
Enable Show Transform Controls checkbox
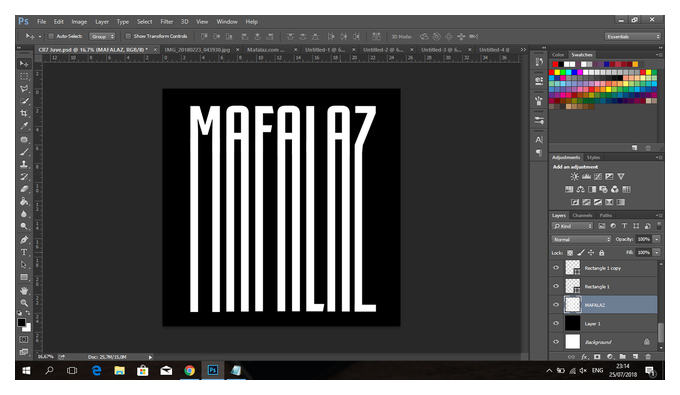click(128, 36)
